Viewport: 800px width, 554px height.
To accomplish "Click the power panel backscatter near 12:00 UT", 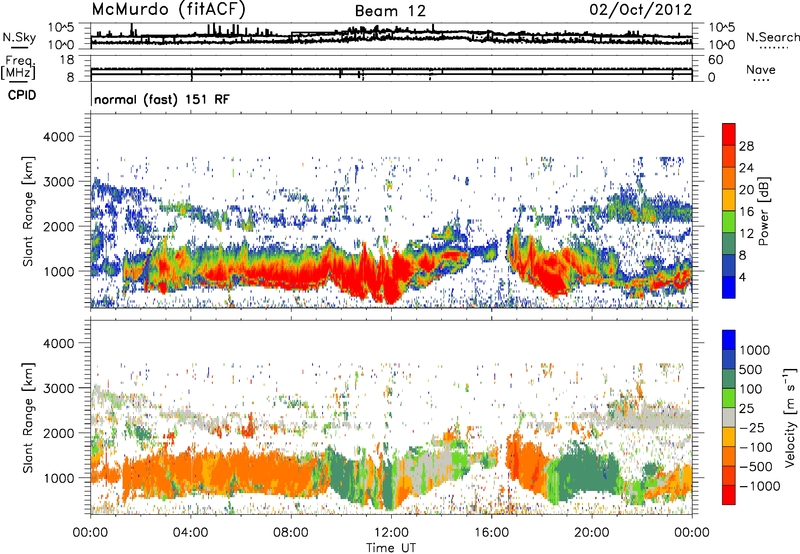I will click(x=391, y=275).
